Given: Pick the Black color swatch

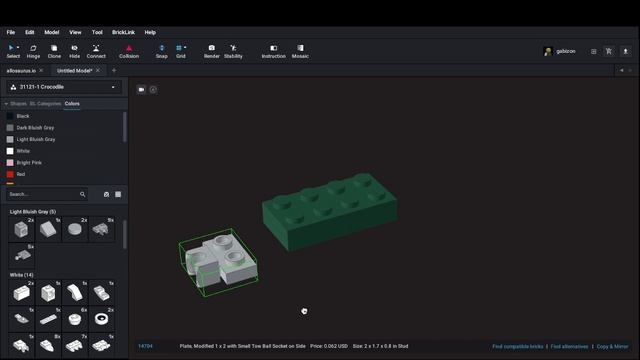Looking at the screenshot, I should 10,116.
